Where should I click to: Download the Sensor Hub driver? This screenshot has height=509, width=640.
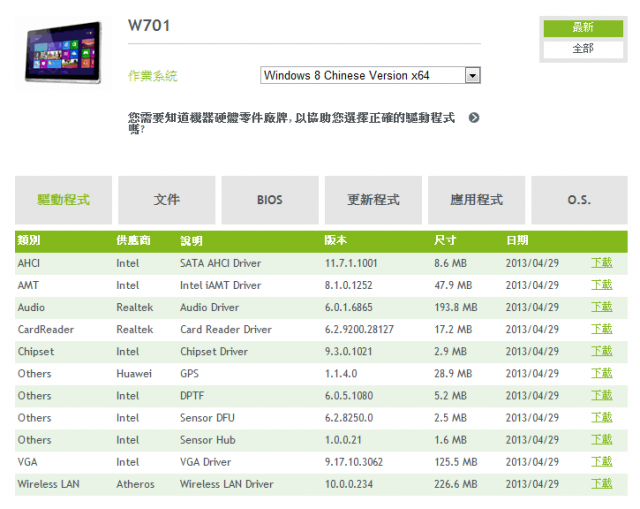coord(602,439)
